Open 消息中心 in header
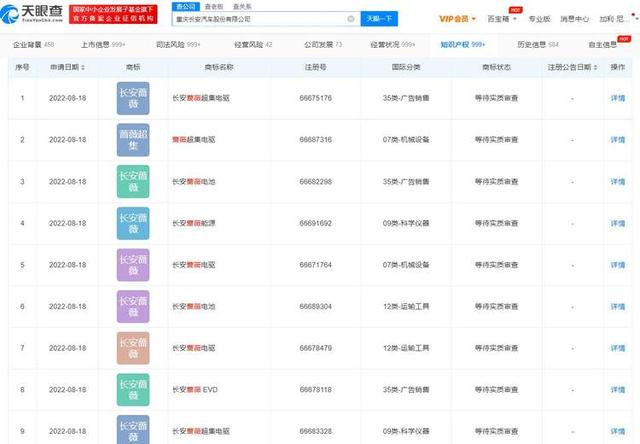 click(x=574, y=19)
